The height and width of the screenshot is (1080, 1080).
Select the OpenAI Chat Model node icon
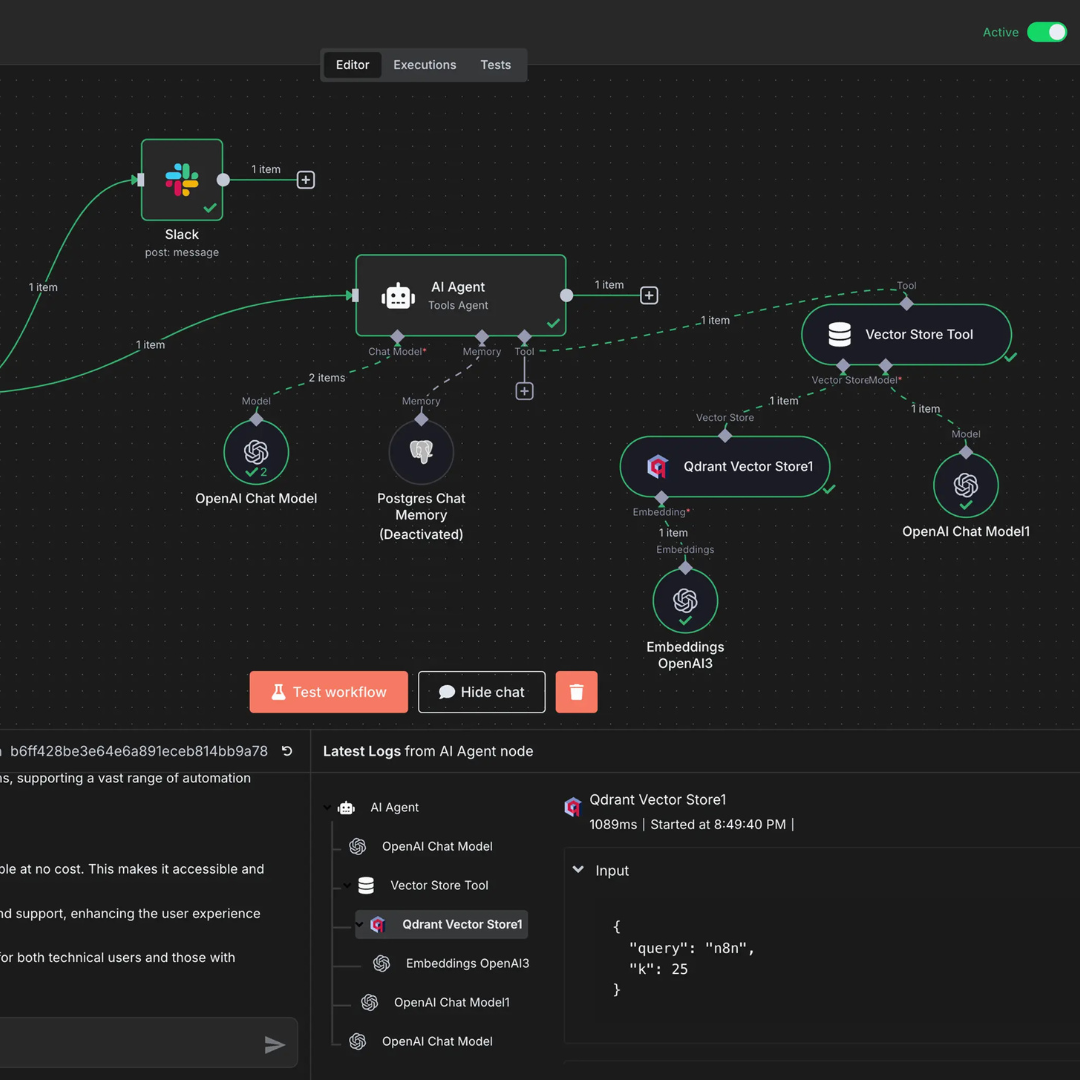point(256,451)
